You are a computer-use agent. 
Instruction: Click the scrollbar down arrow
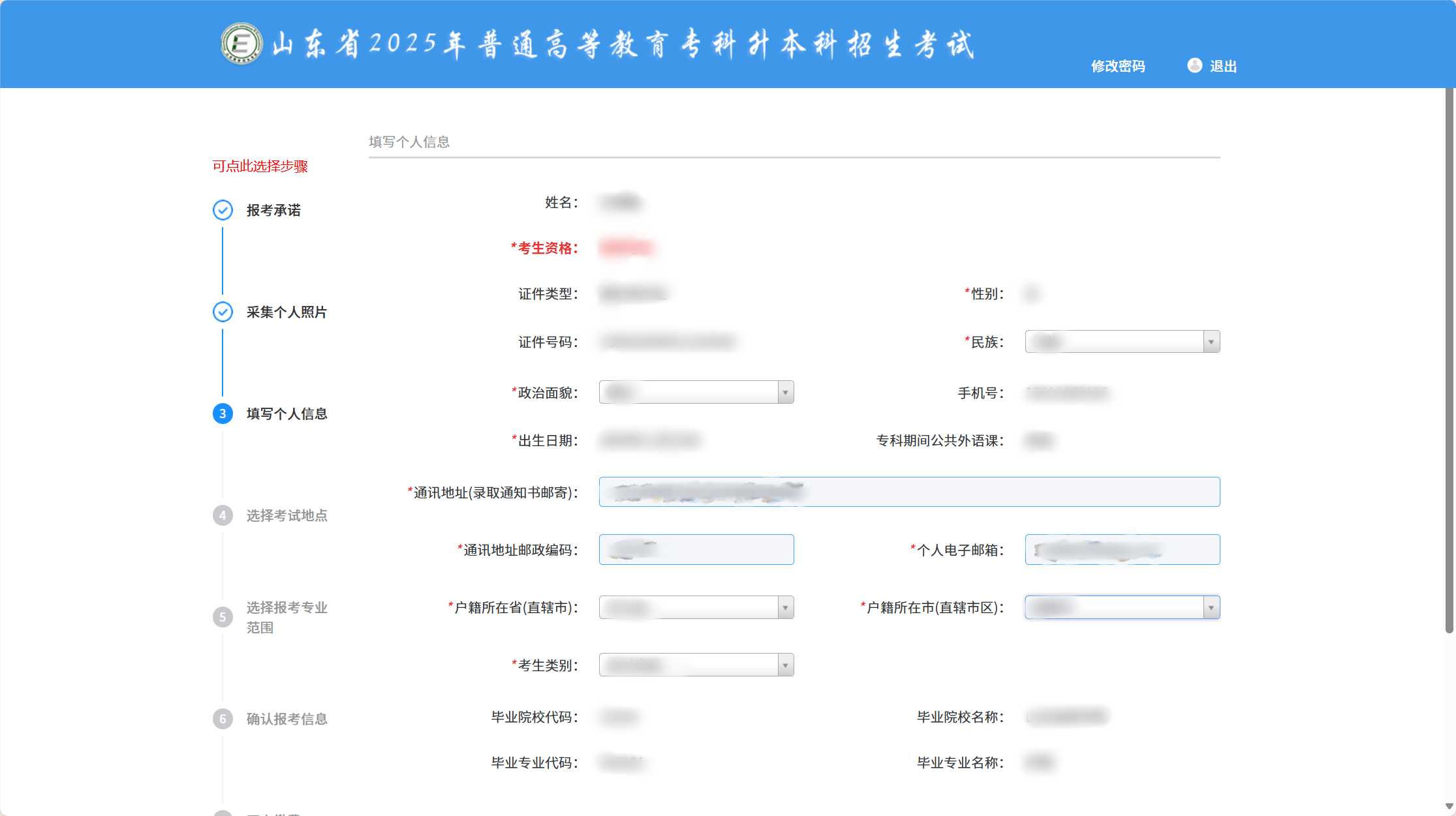[1449, 807]
